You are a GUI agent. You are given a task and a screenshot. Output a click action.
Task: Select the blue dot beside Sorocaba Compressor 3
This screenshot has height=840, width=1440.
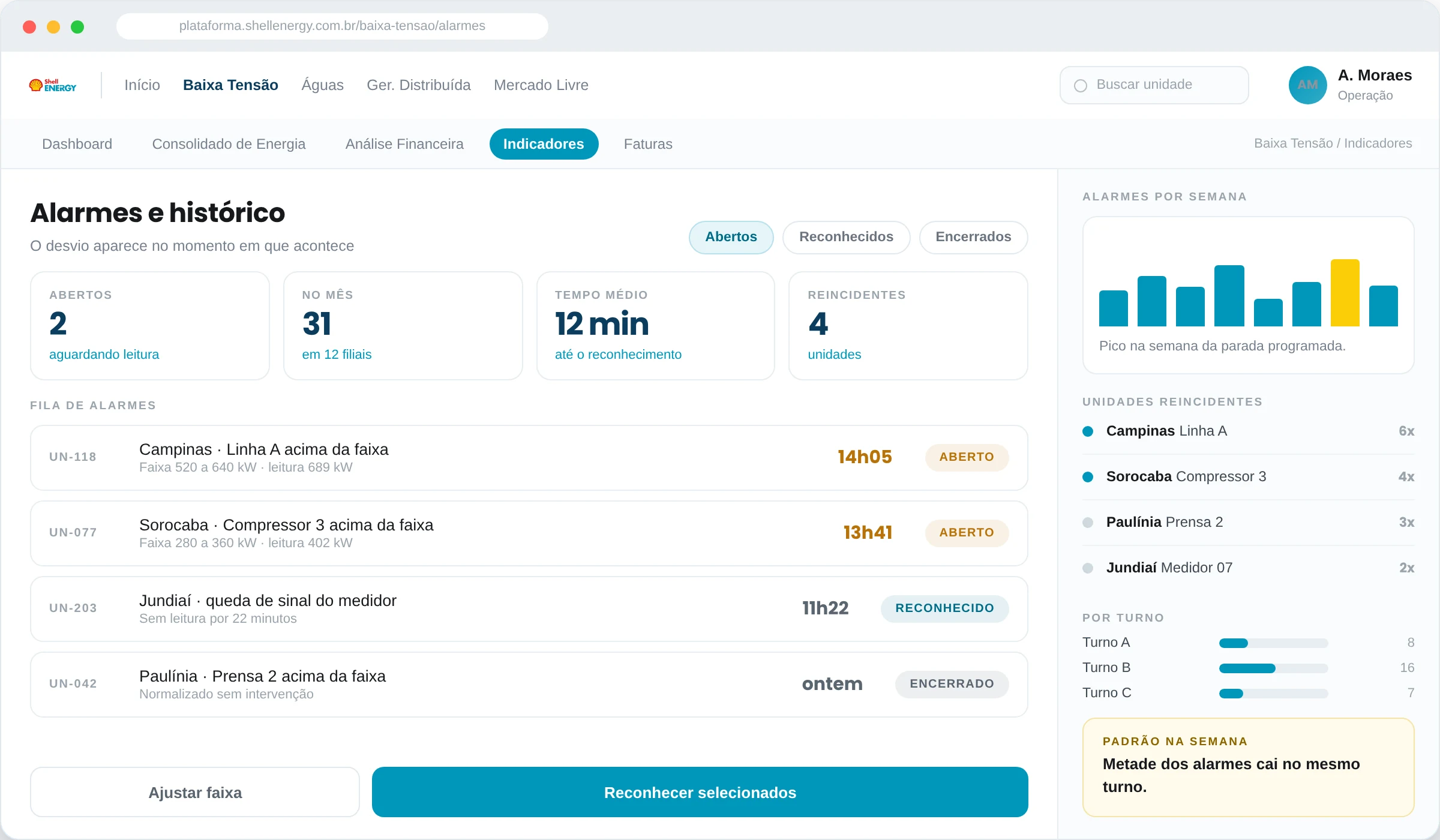pos(1088,477)
